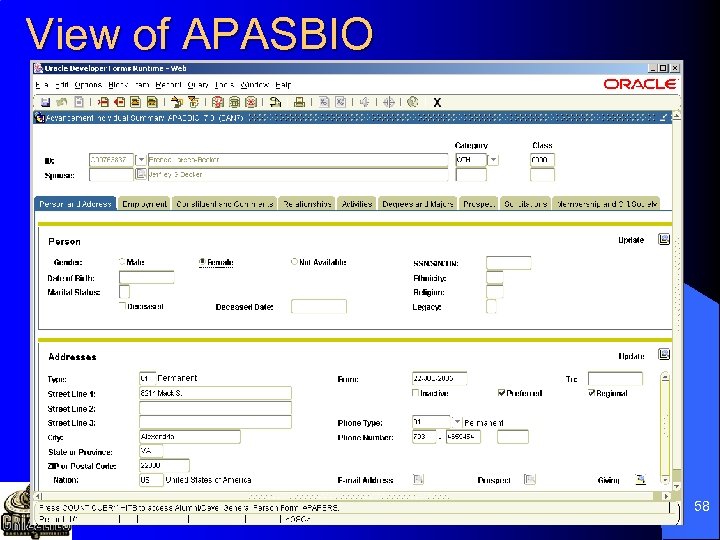The image size is (720, 540).
Task: Click the Next Block toolbar icon
Action: click(193, 102)
